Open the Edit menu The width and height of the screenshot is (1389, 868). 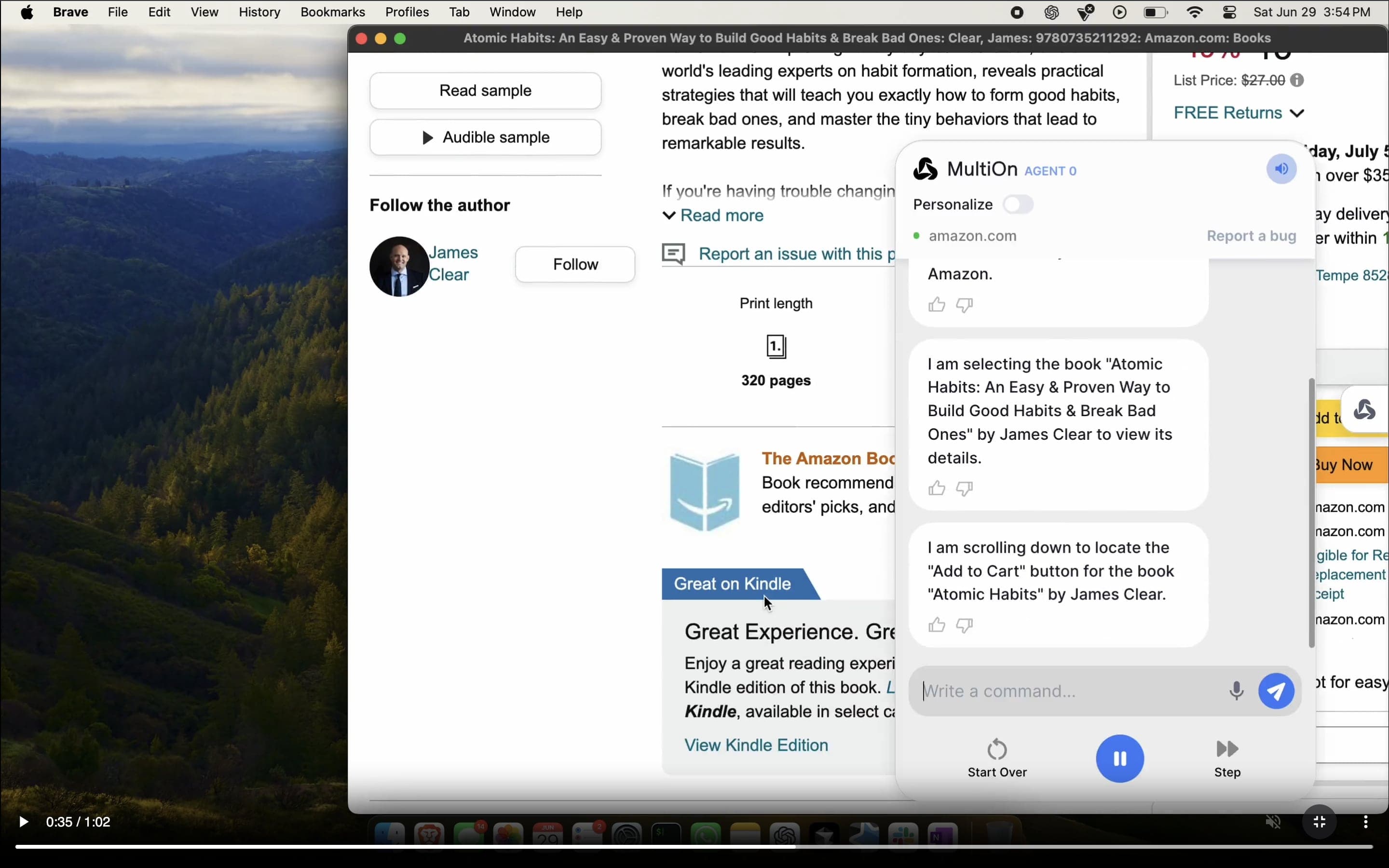(x=159, y=12)
